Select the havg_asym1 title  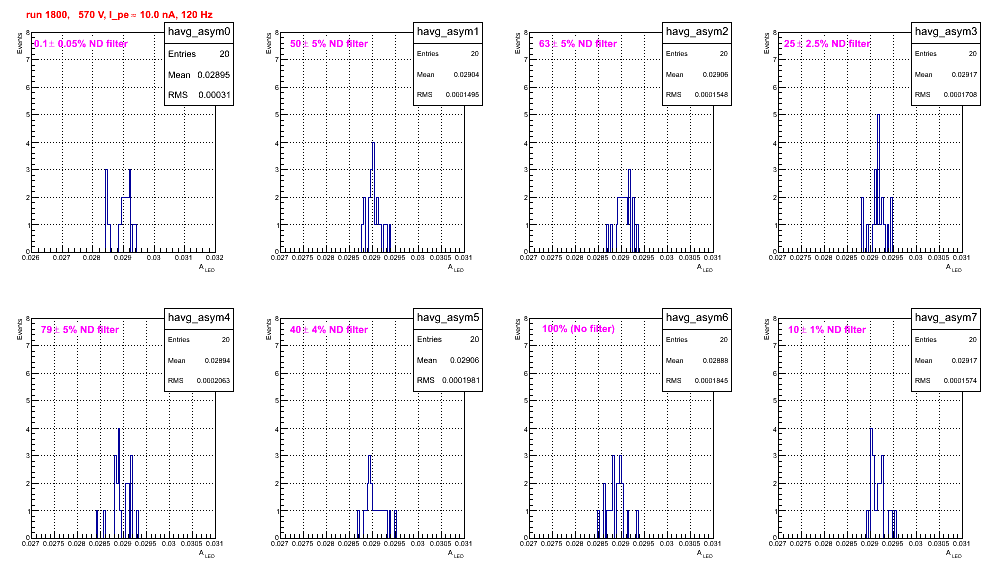point(448,32)
